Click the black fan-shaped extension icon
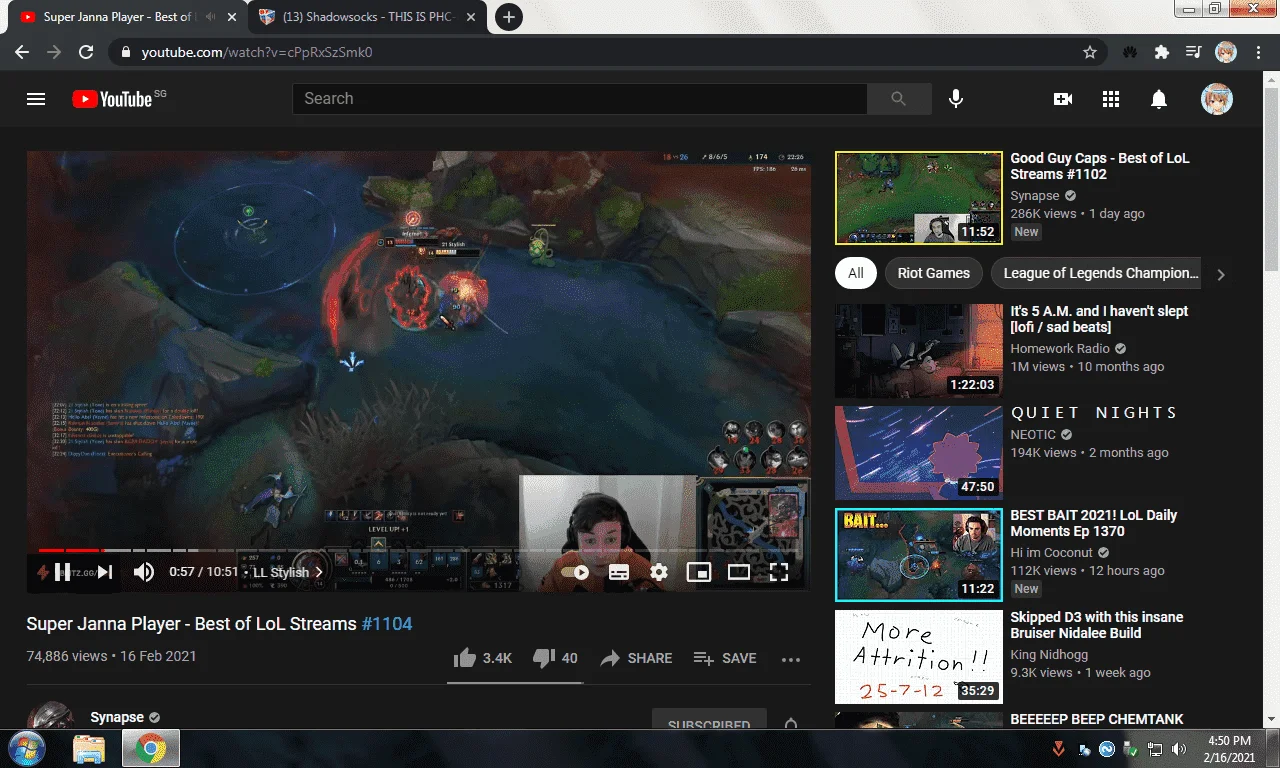The width and height of the screenshot is (1280, 768). [x=1130, y=52]
